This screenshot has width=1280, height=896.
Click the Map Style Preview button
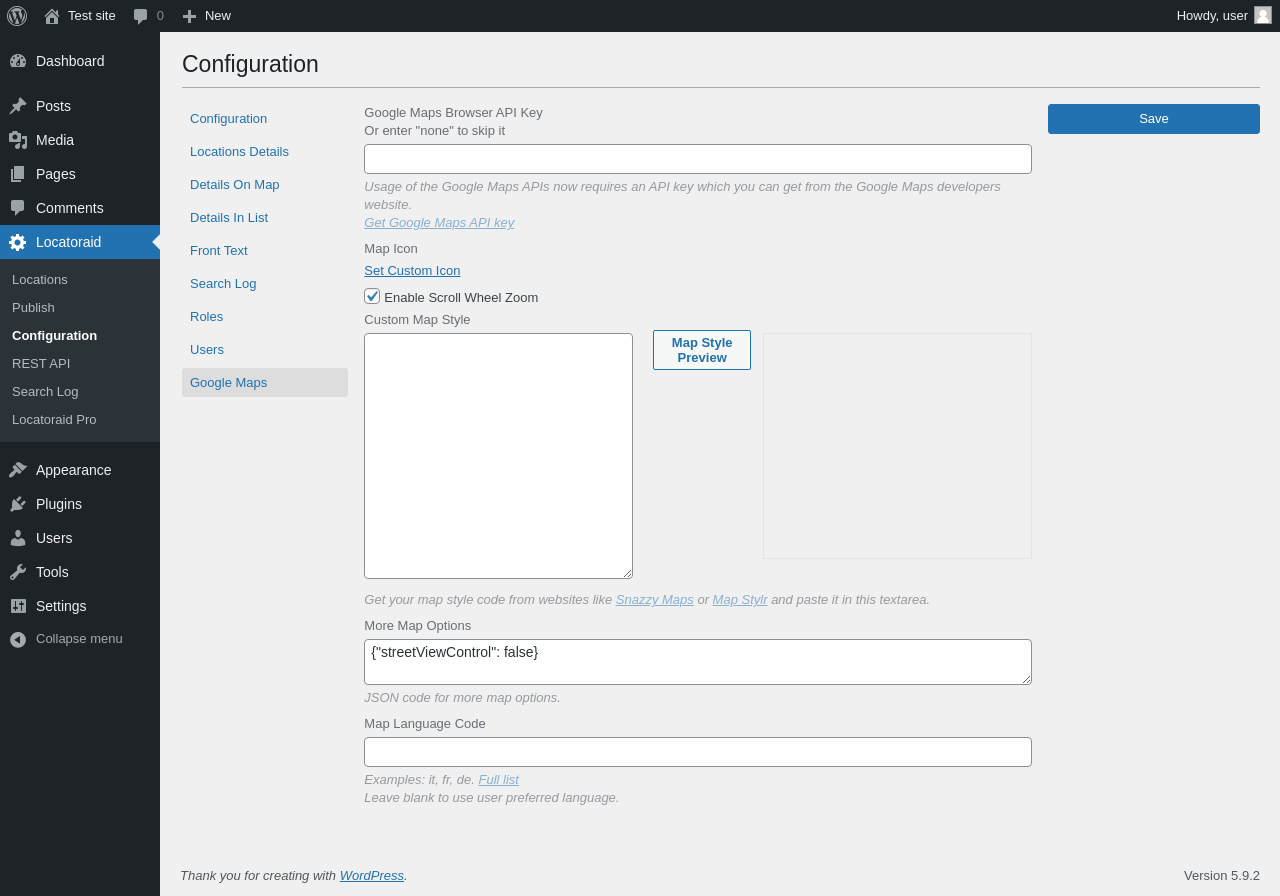click(702, 350)
